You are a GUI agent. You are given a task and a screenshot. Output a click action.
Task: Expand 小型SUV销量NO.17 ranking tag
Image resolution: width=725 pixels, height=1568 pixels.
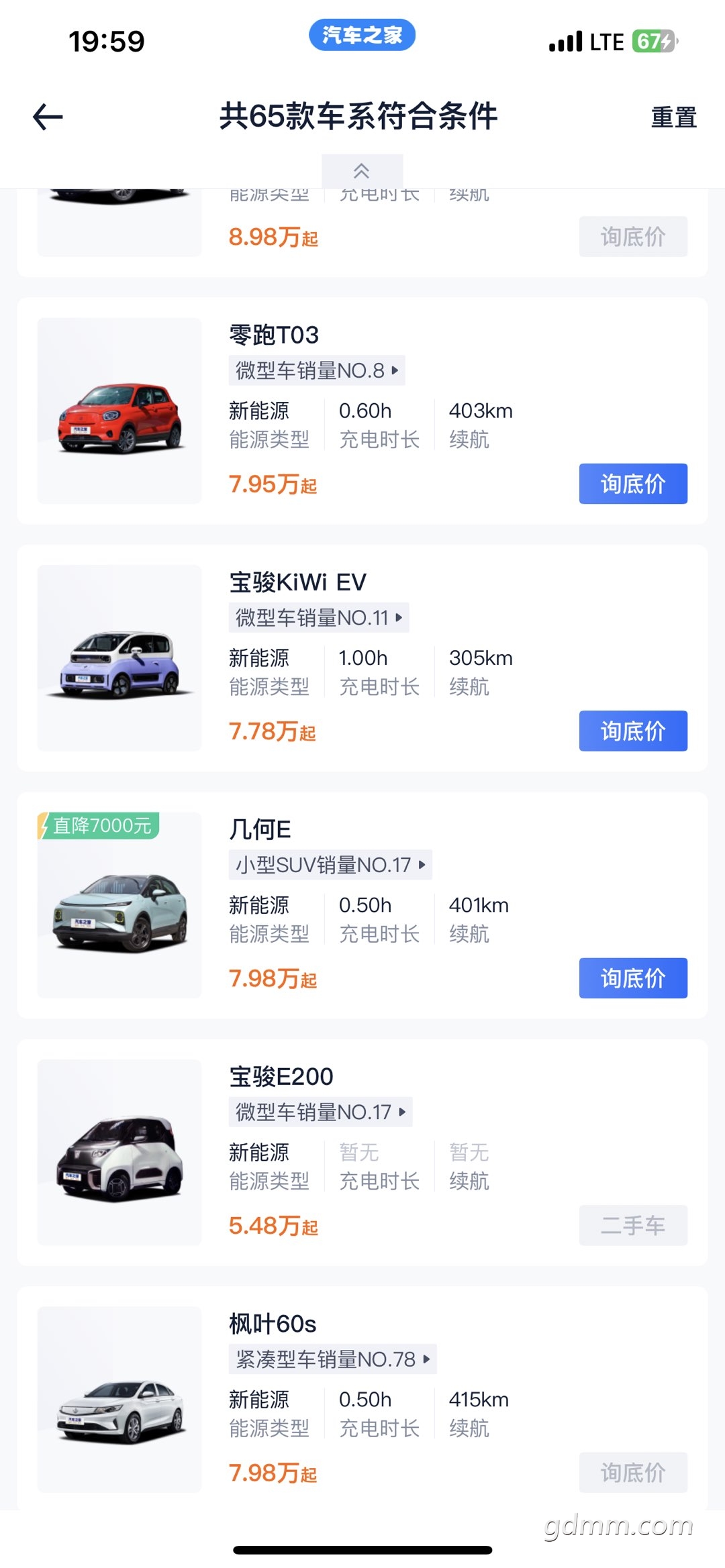click(330, 865)
